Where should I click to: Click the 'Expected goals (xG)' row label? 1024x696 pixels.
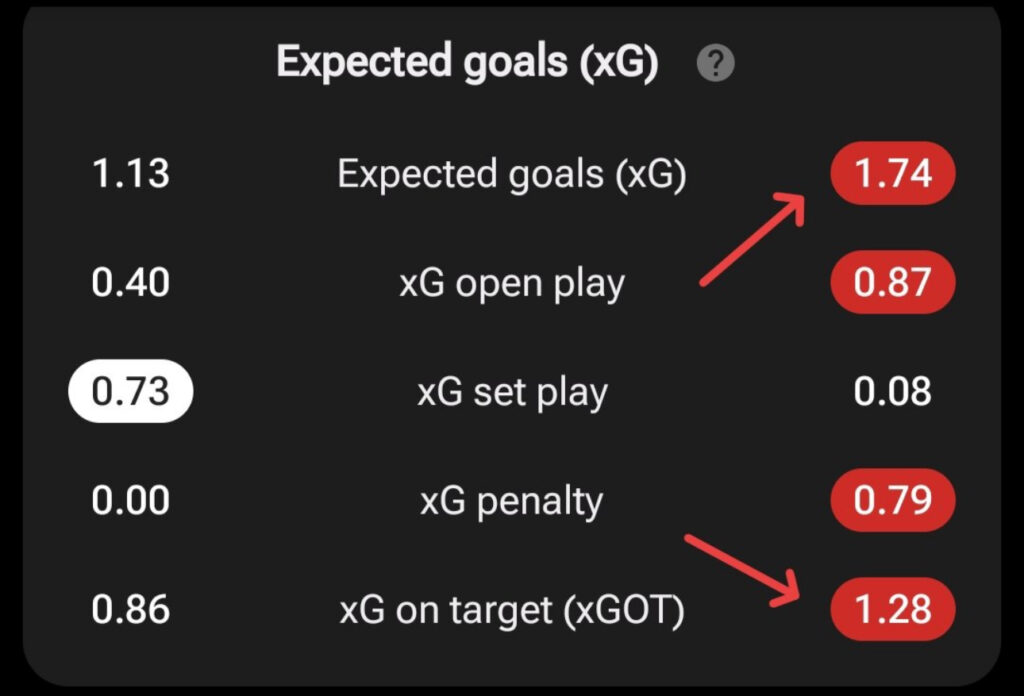pyautogui.click(x=512, y=175)
